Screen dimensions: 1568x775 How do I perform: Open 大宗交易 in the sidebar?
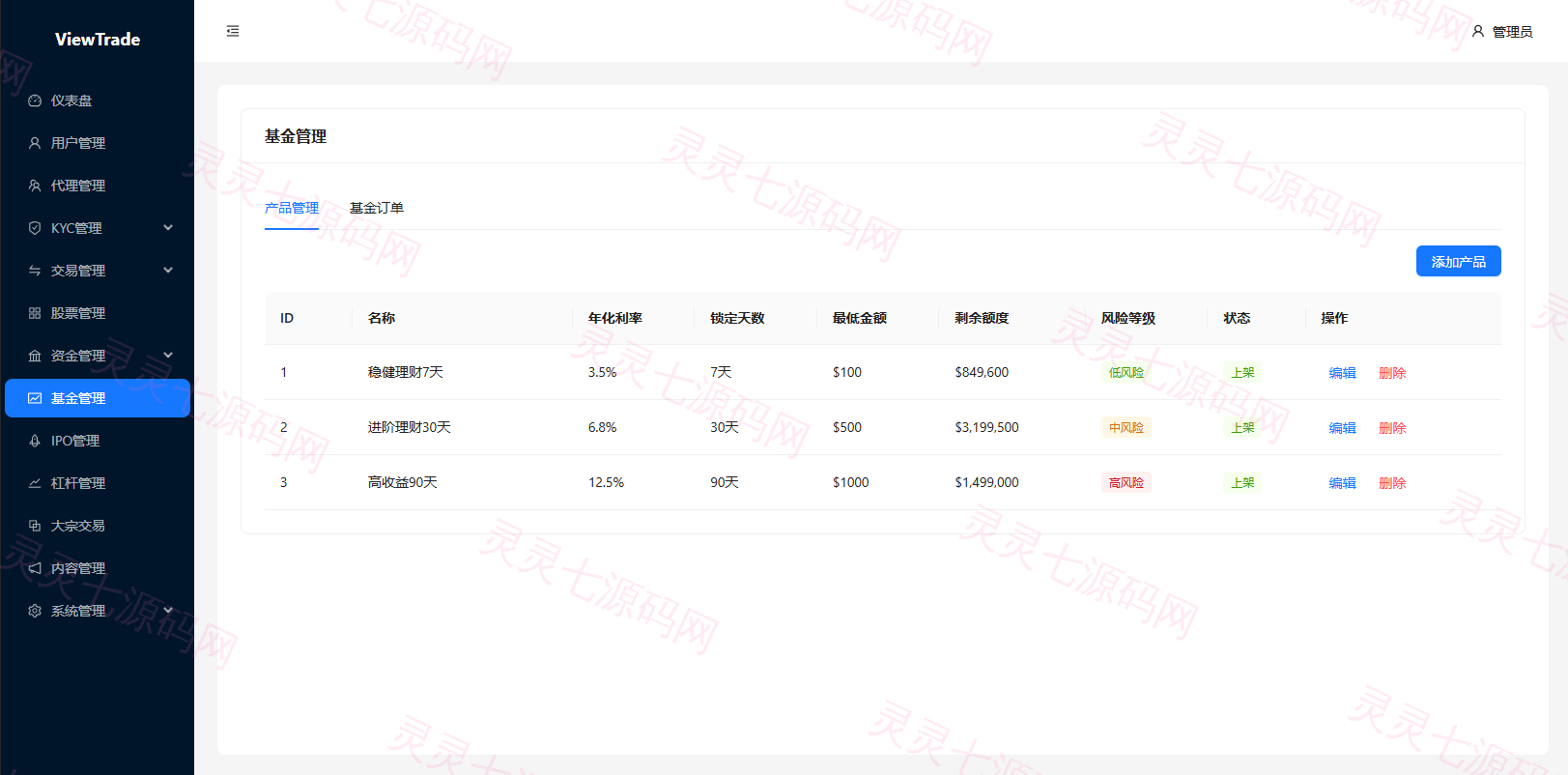(x=98, y=526)
